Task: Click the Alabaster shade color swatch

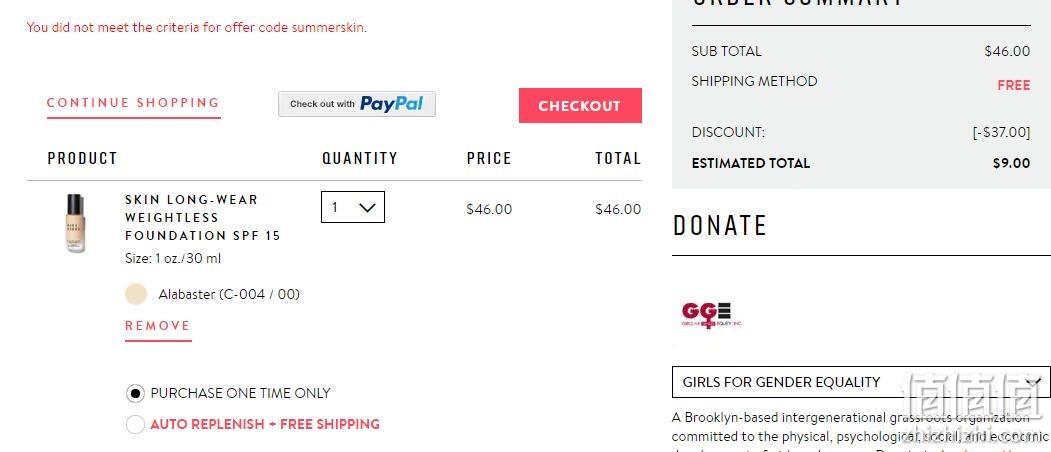Action: [x=136, y=294]
